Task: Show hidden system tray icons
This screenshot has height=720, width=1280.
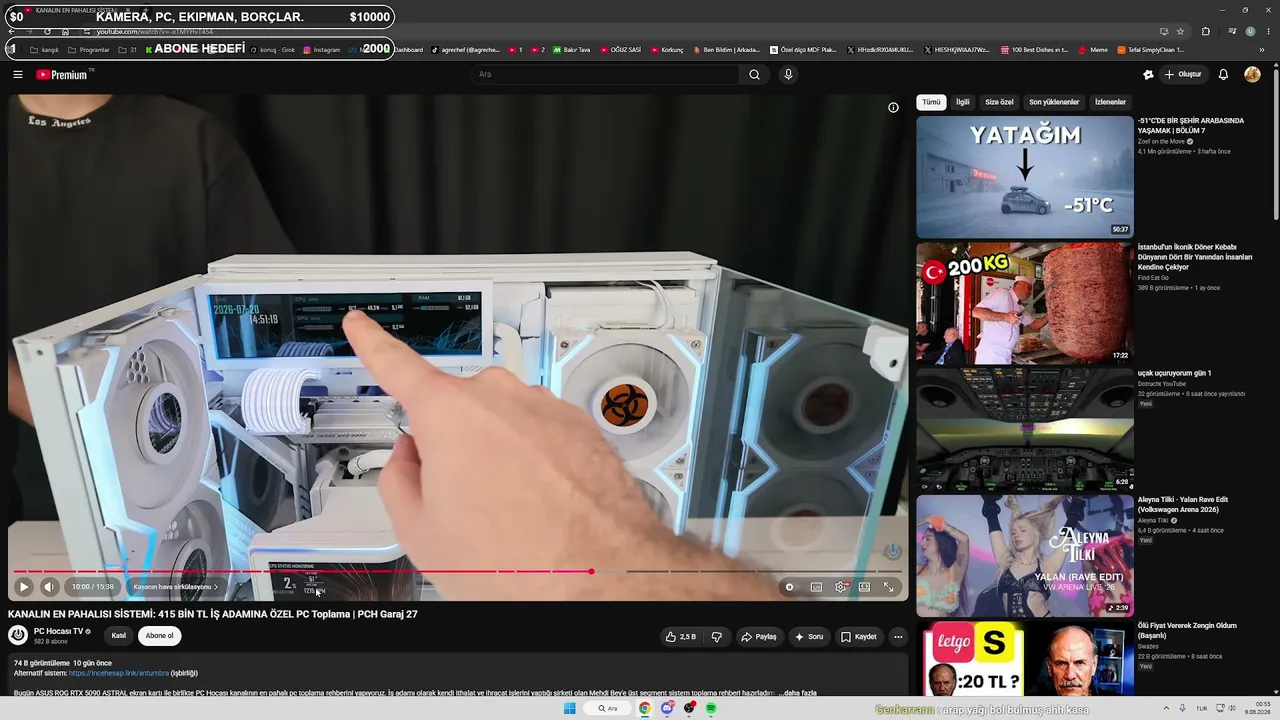Action: click(1165, 708)
